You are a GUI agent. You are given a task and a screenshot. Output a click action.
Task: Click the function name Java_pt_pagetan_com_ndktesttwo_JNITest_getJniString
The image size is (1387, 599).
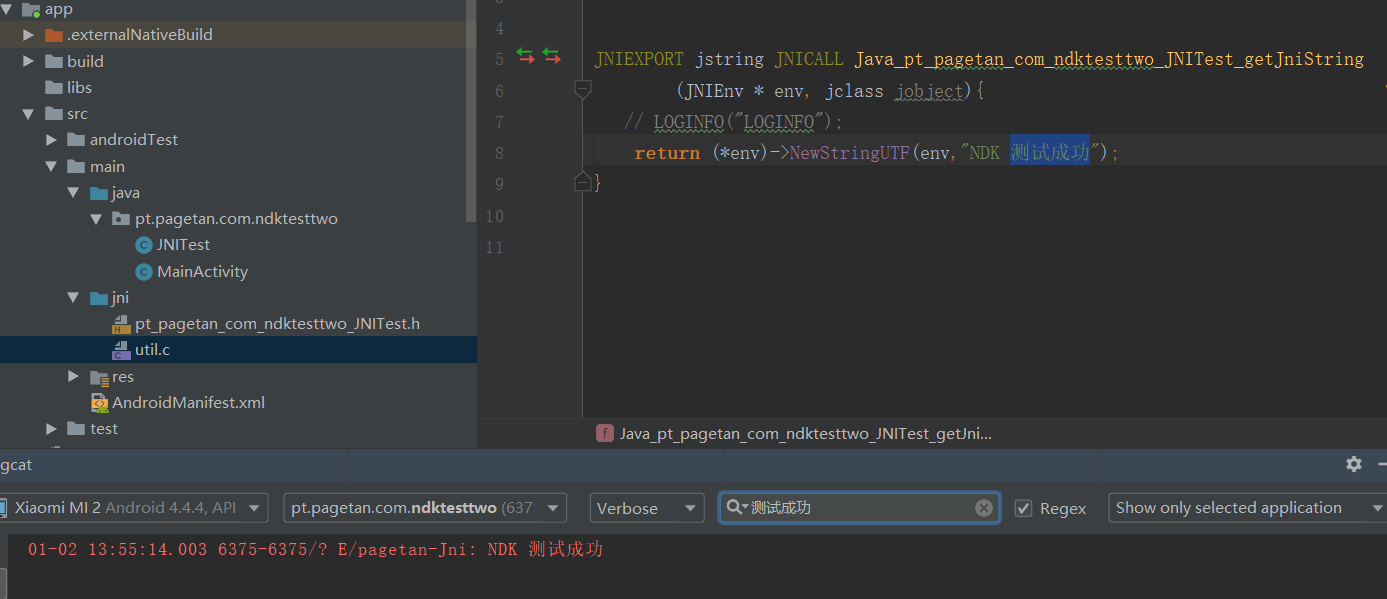click(1109, 59)
